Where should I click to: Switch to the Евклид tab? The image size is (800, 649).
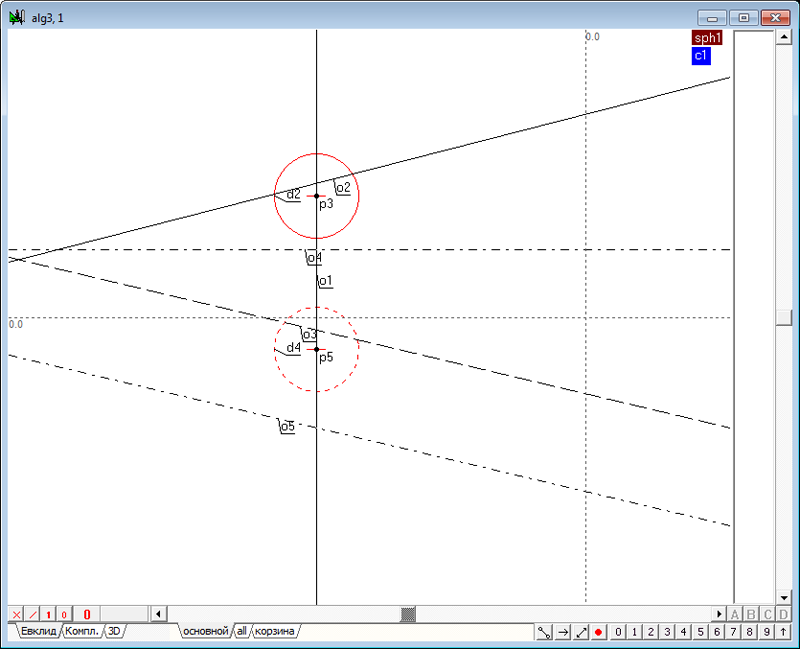[x=38, y=631]
